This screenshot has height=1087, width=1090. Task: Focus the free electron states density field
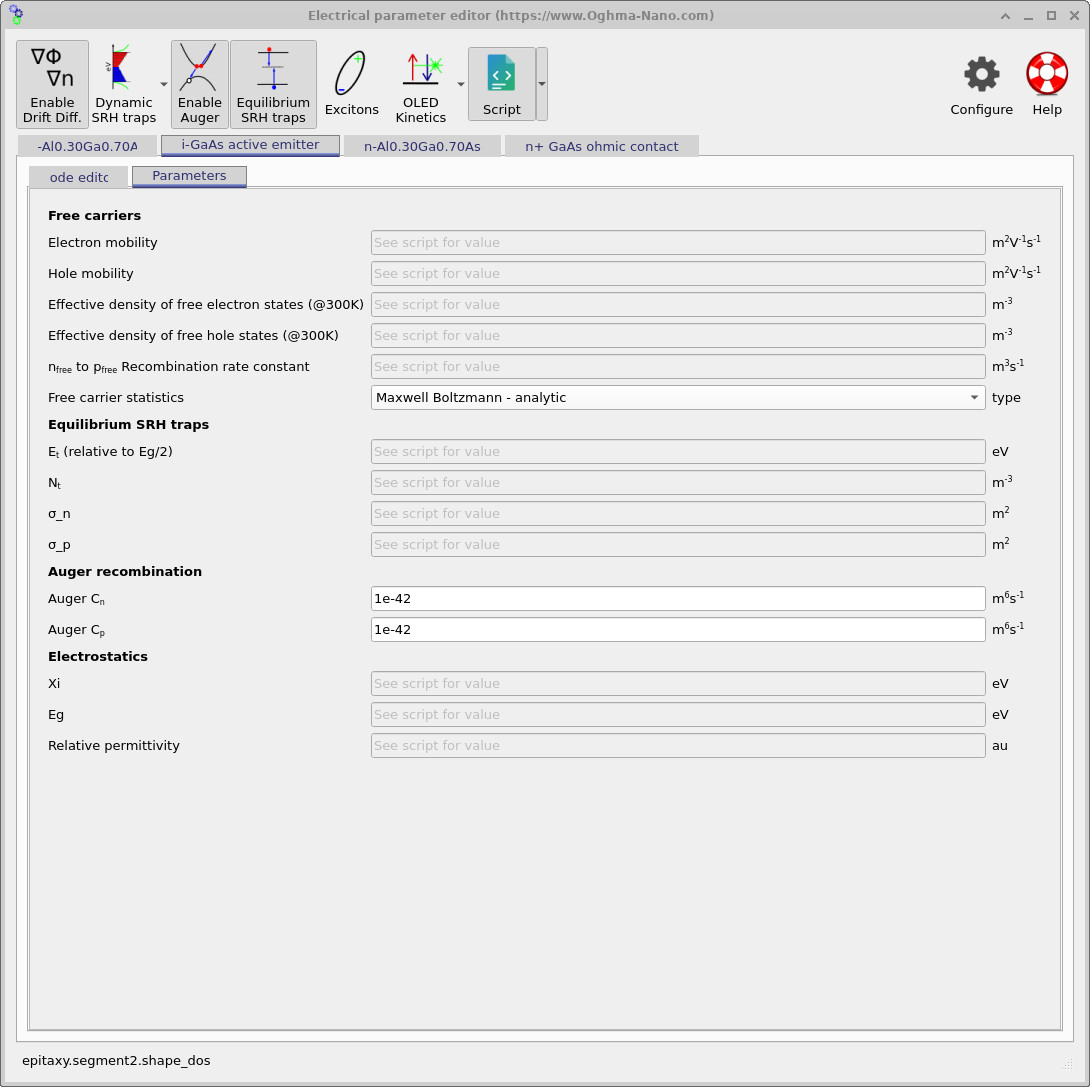pos(678,304)
